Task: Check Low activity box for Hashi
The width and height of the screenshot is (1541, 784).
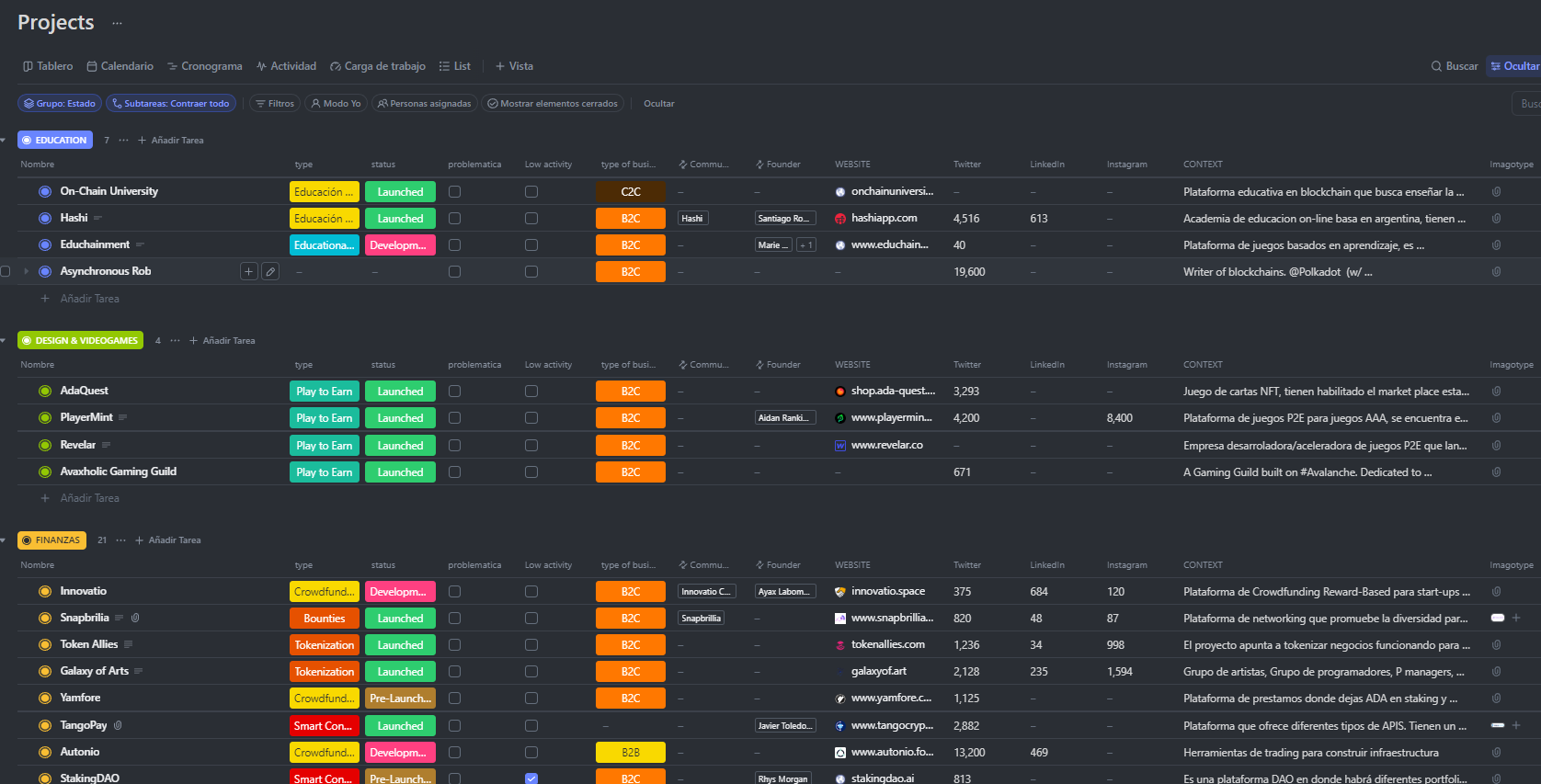Action: click(531, 219)
